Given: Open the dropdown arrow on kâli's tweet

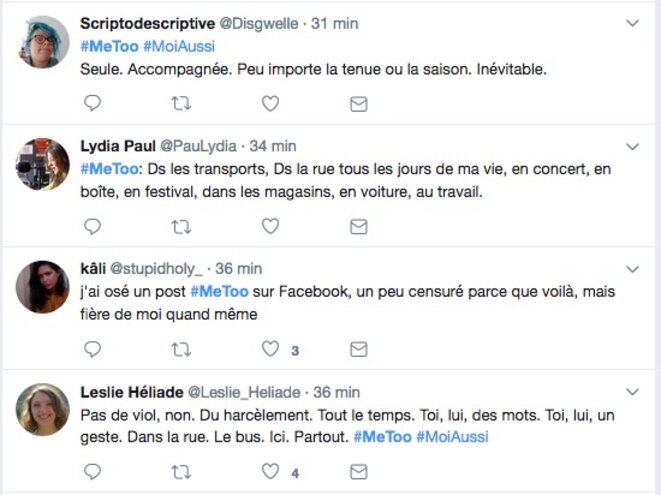Looking at the screenshot, I should point(632,268).
